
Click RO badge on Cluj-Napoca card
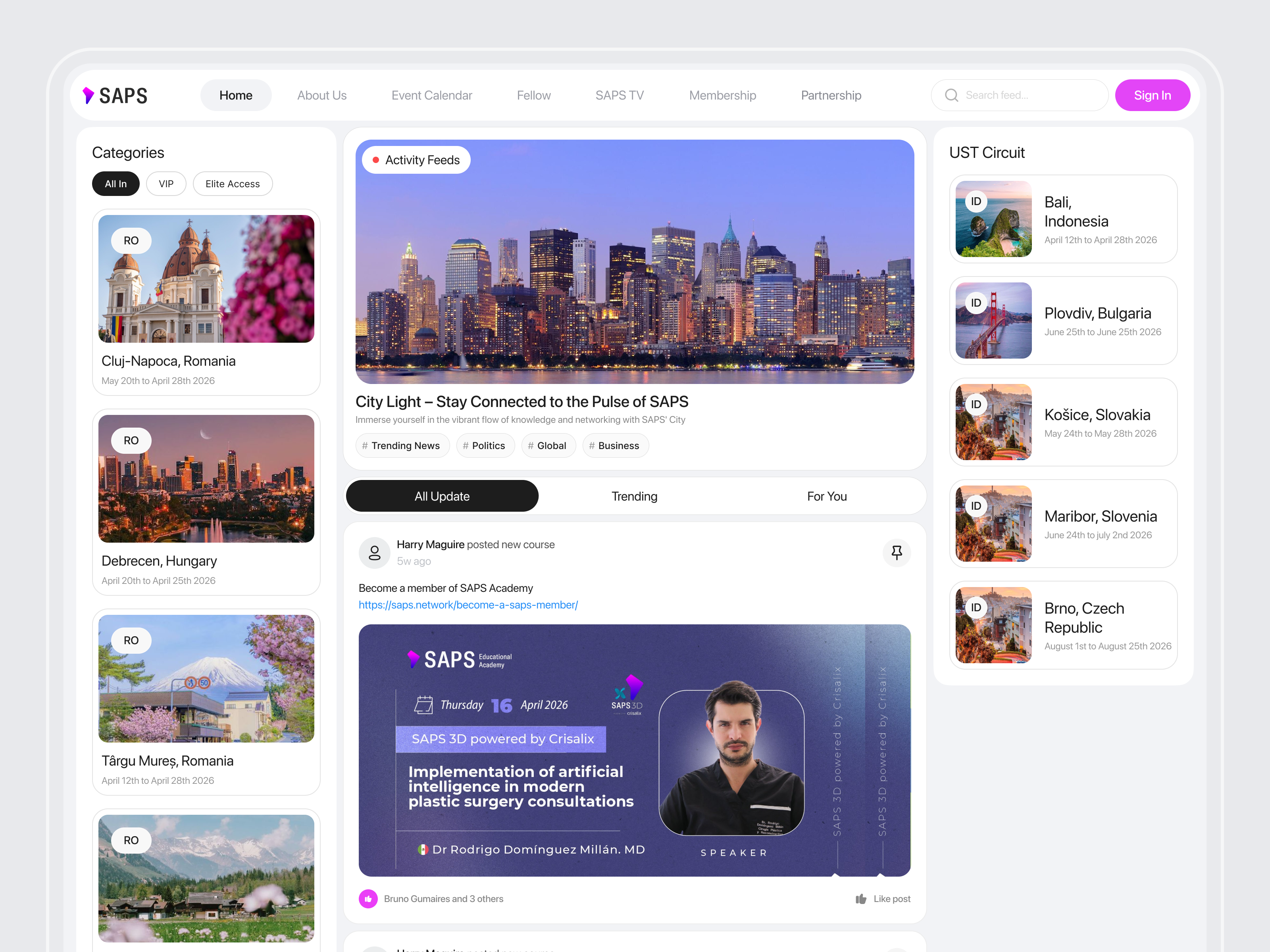[x=131, y=240]
